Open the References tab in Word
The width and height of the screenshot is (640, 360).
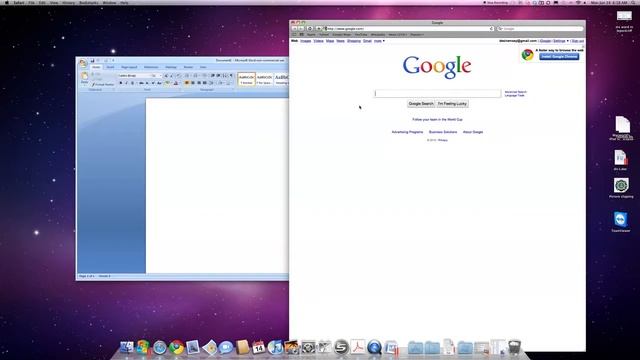pyautogui.click(x=151, y=67)
